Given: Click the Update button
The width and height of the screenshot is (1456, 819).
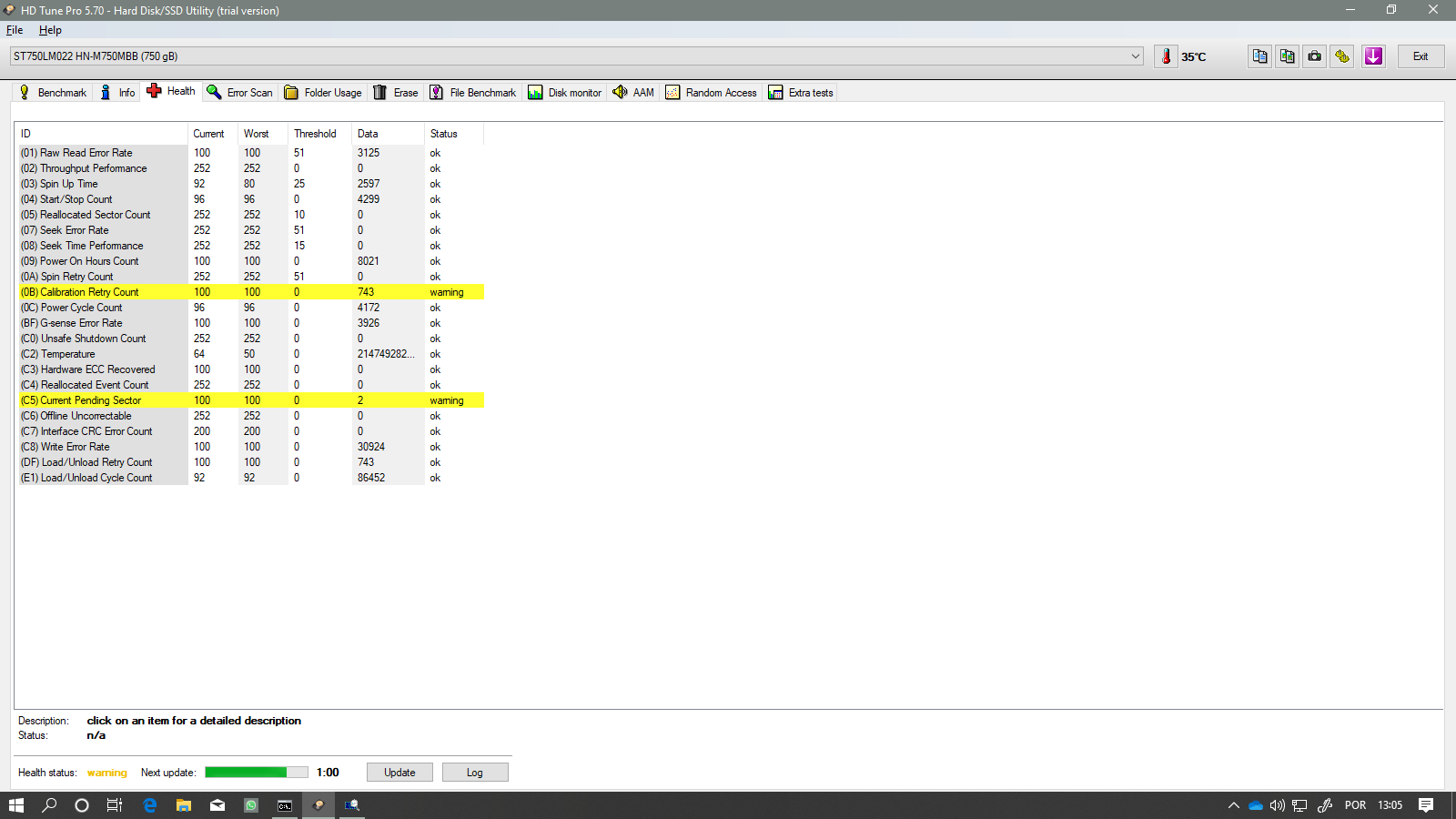Looking at the screenshot, I should 399,773.
